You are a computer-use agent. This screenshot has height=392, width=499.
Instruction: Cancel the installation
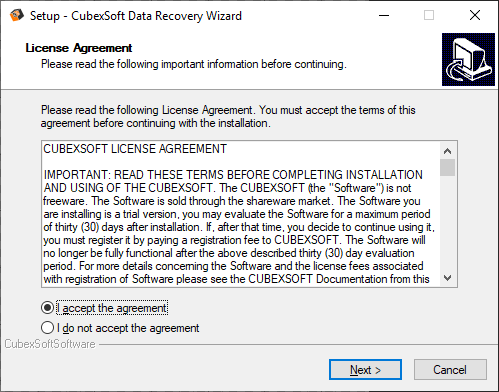[x=450, y=370]
